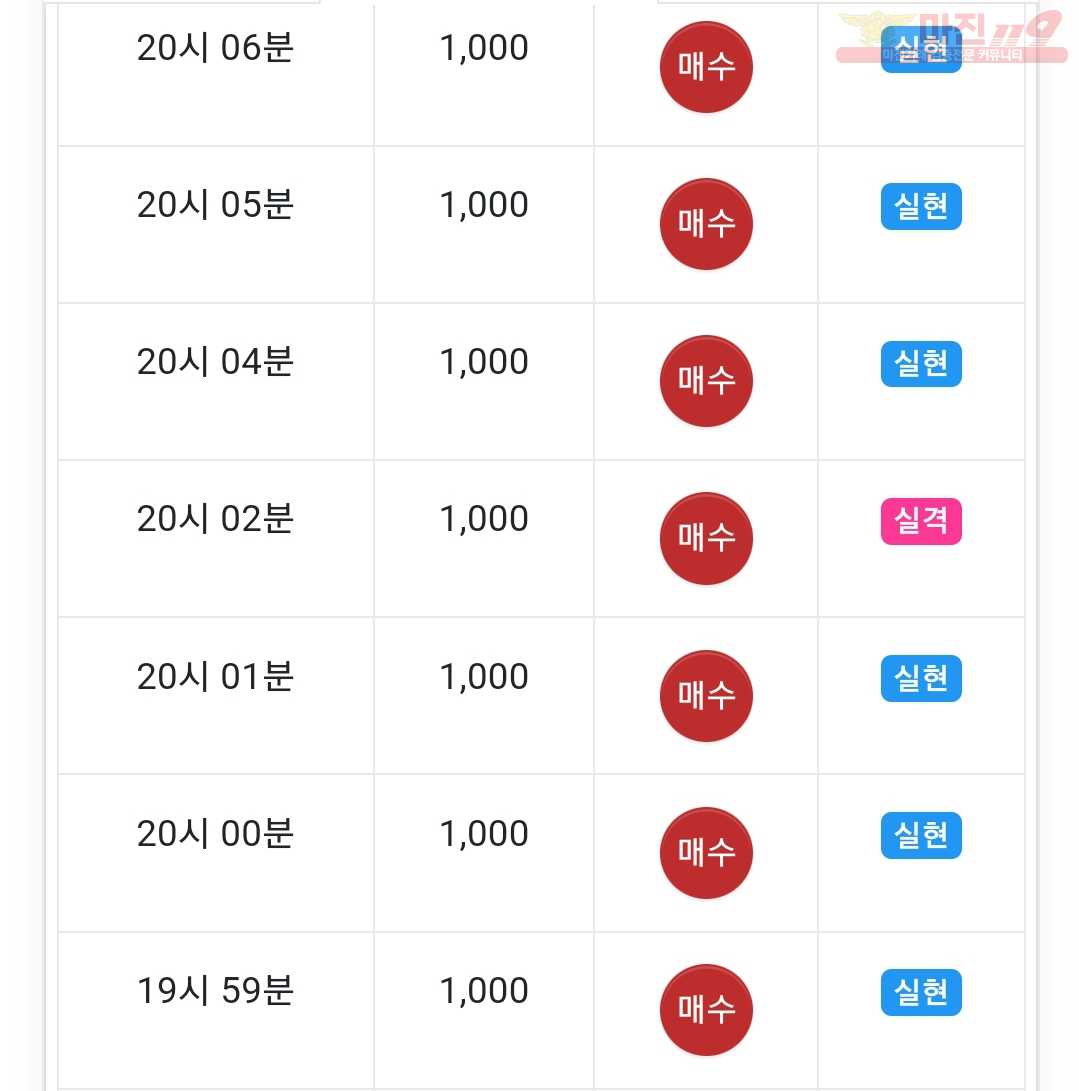Select the 실현 badge for 20시 04분
1079x1091 pixels.
point(920,364)
